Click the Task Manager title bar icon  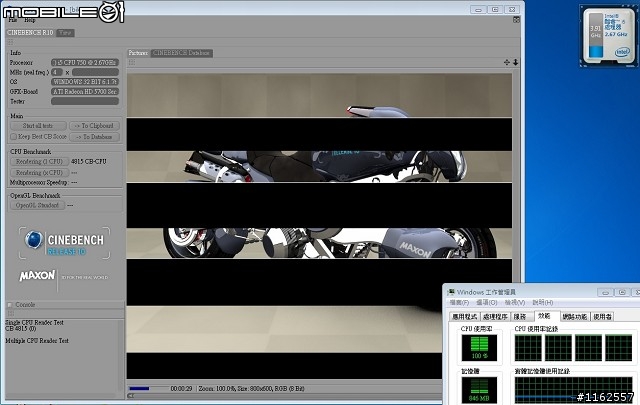(x=451, y=292)
